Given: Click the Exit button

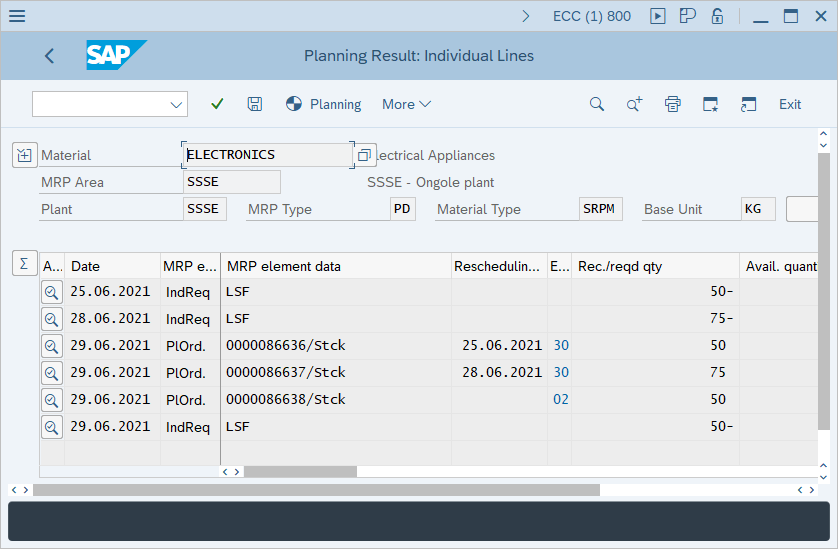Looking at the screenshot, I should pos(790,104).
